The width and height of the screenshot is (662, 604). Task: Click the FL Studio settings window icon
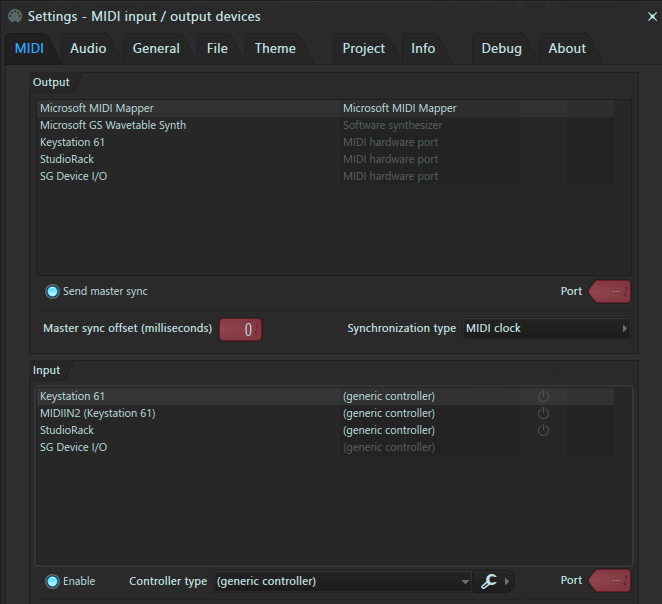coord(14,16)
